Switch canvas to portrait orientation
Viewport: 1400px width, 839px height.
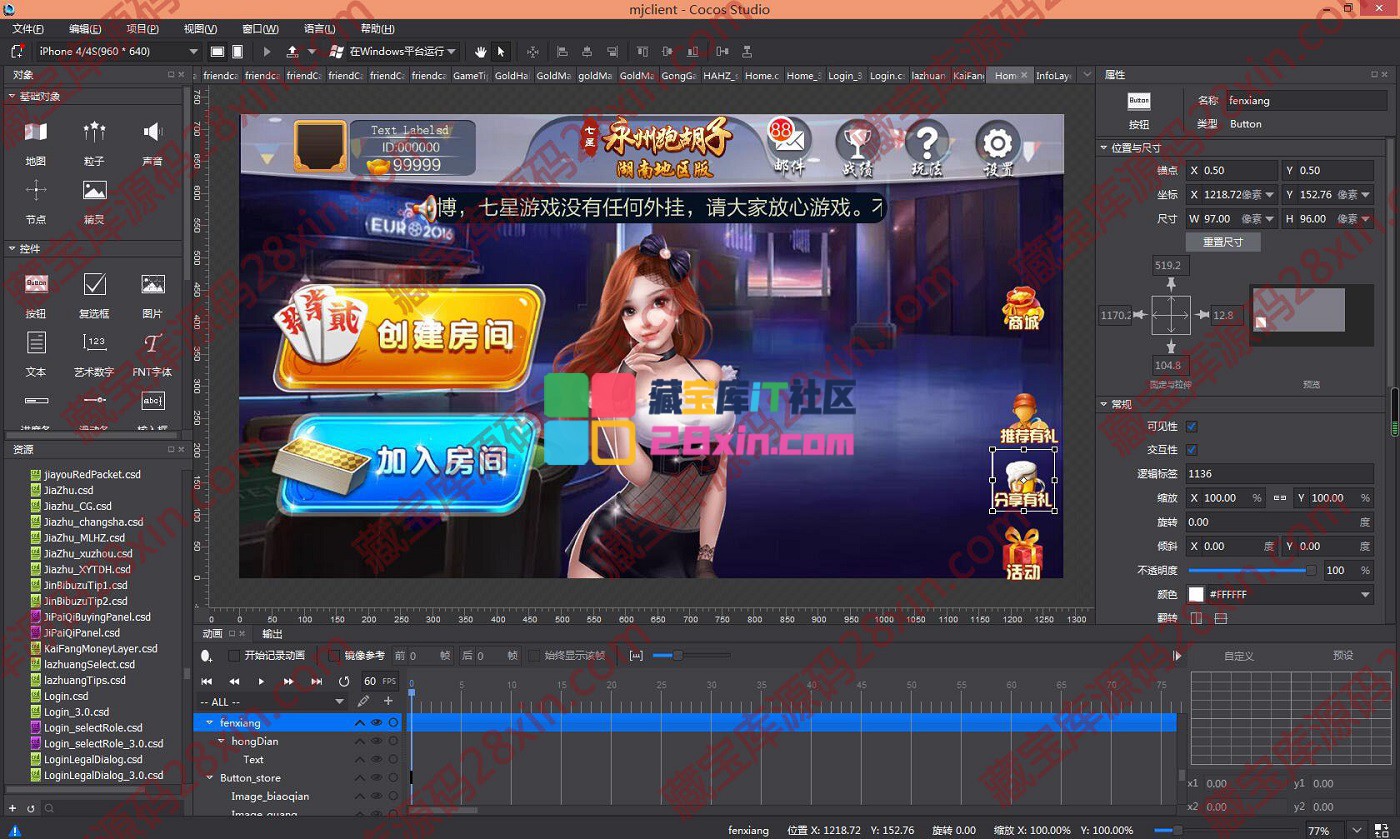click(237, 51)
